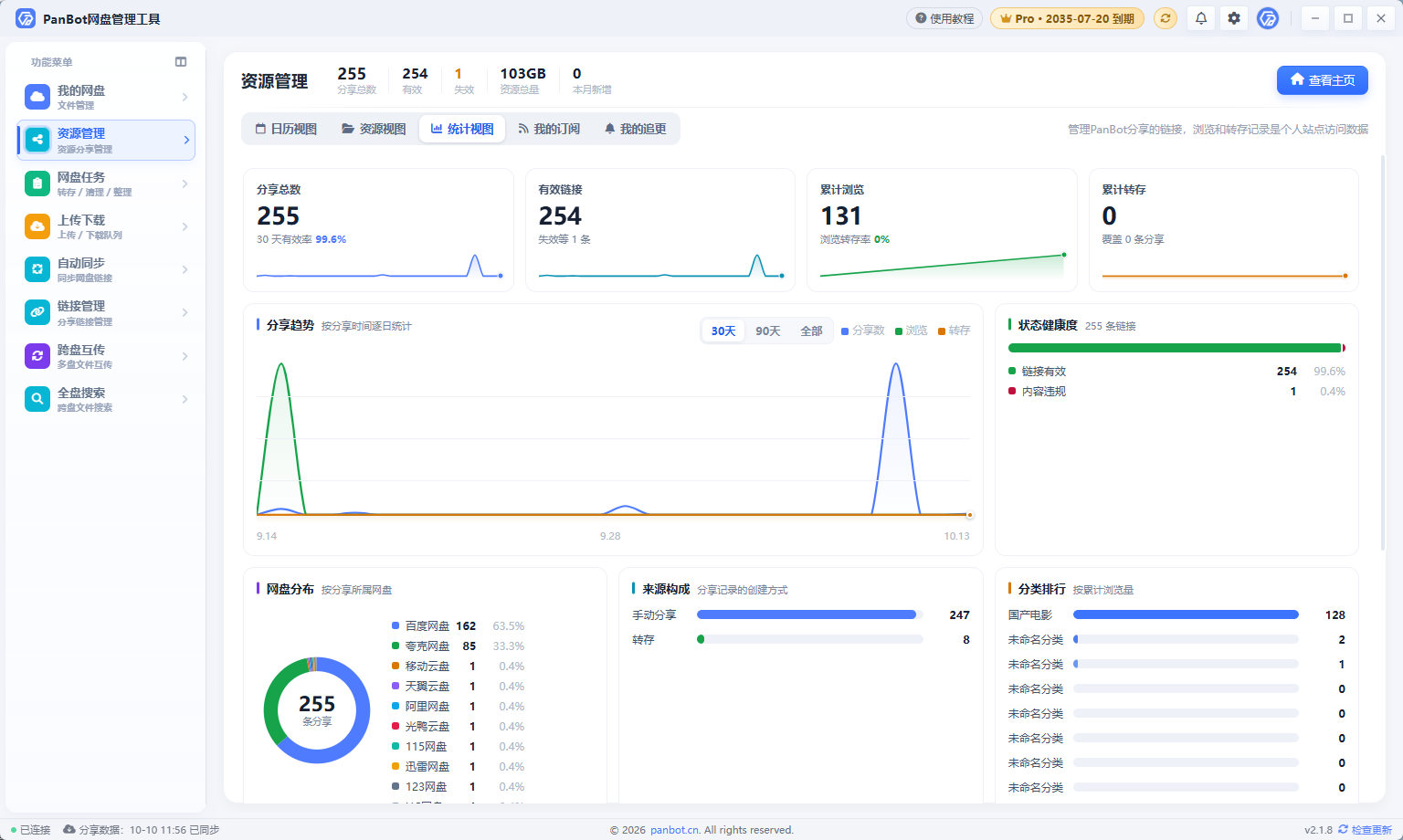This screenshot has width=1403, height=840.
Task: Expand the 上传下载 menu chevron
Action: (x=185, y=226)
